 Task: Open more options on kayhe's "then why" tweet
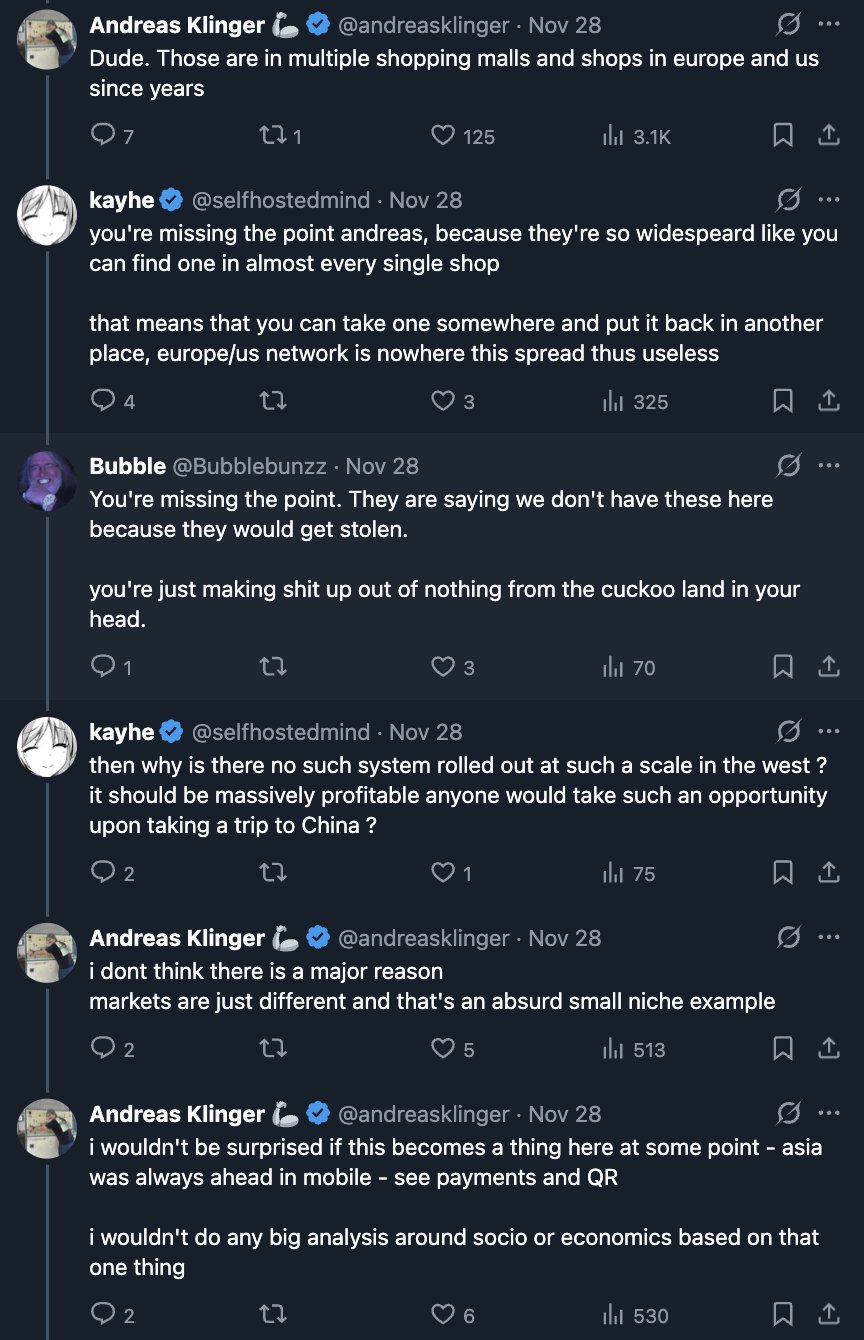click(x=829, y=732)
